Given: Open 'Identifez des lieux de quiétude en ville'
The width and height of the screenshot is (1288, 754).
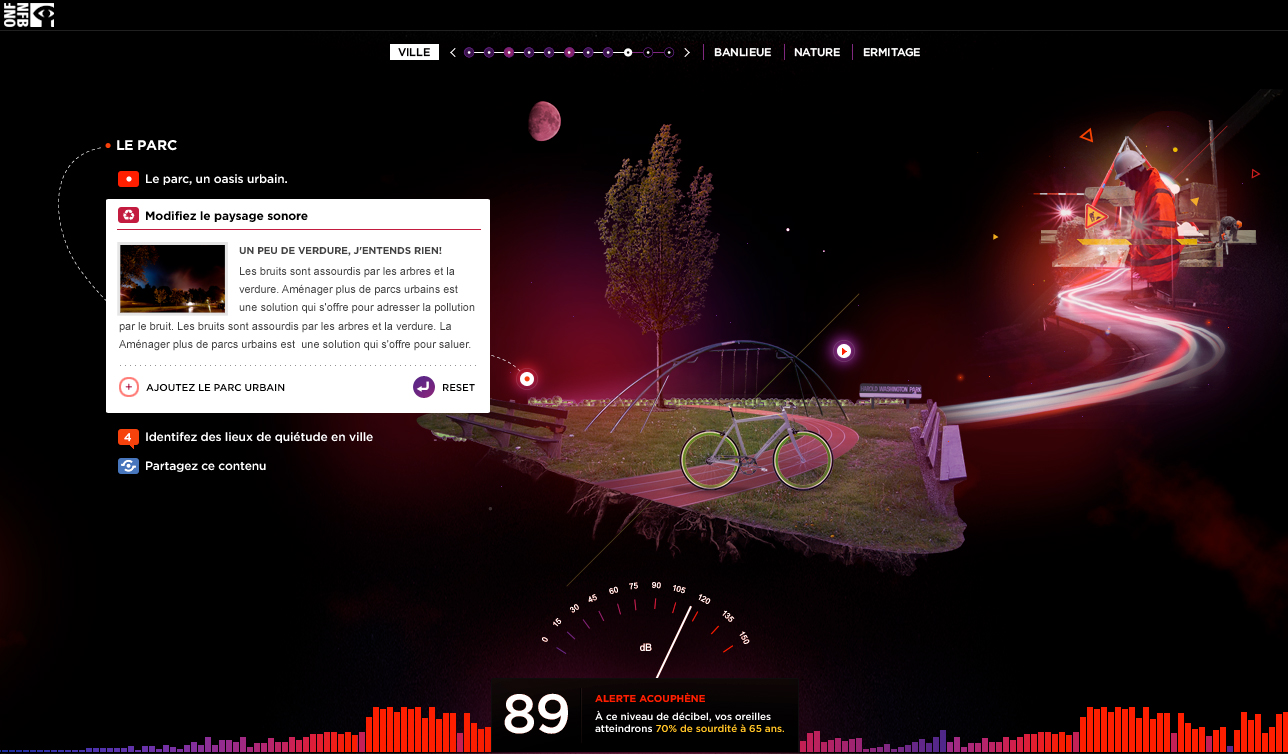Looking at the screenshot, I should point(259,437).
